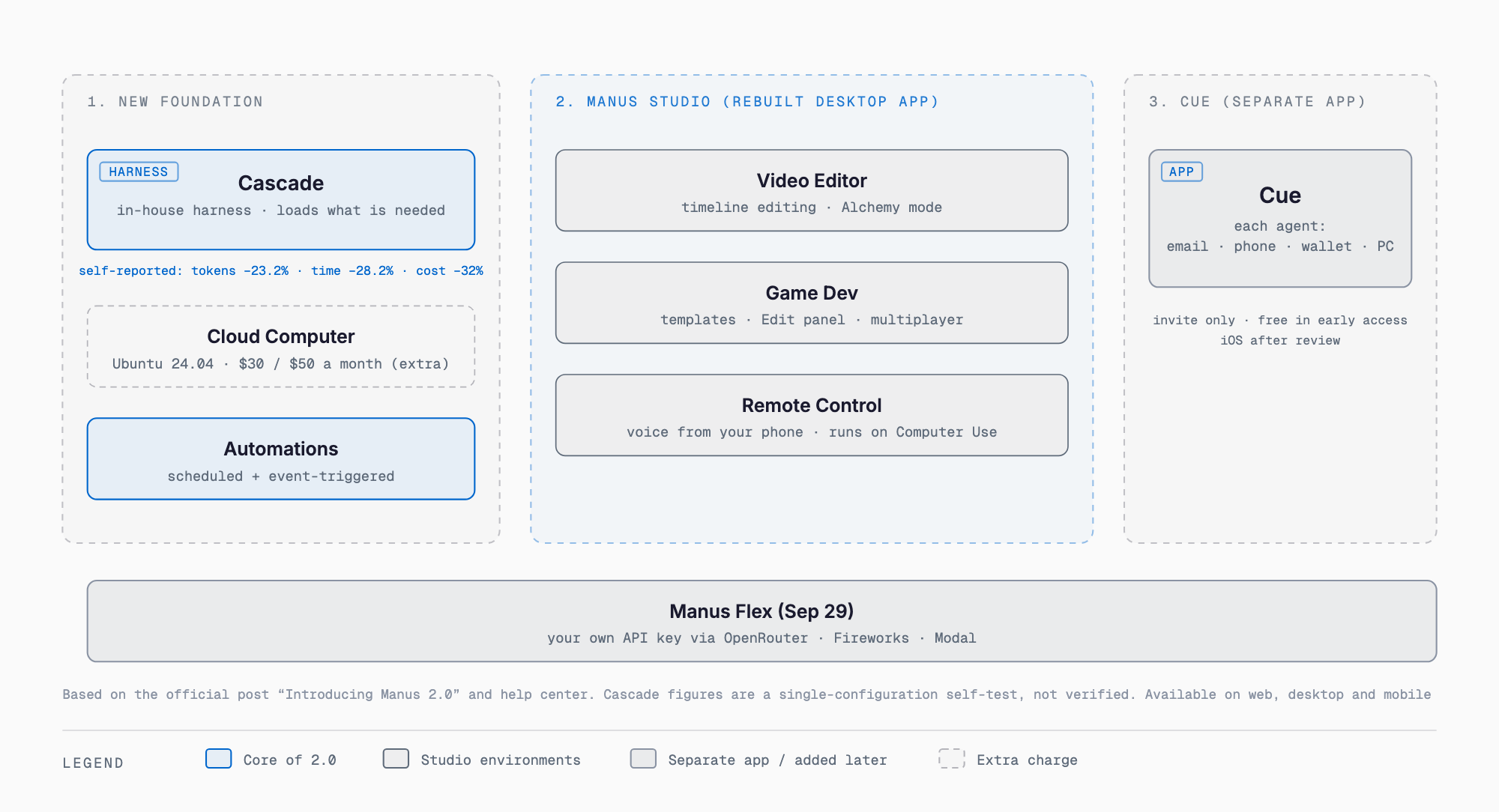Viewport: 1499px width, 812px height.
Task: Click the 'Studio environments' legend label
Action: pyautogui.click(x=501, y=760)
